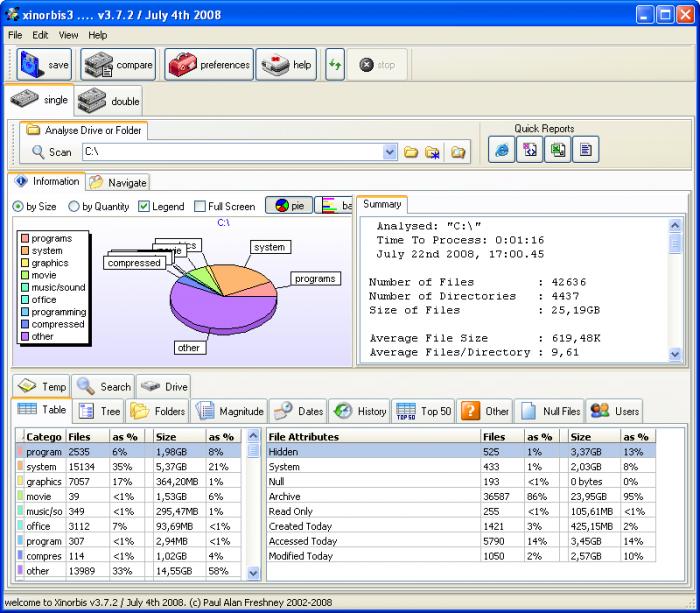Open the HTML quick report icon
Screen dimensions: 700x613
point(501,150)
